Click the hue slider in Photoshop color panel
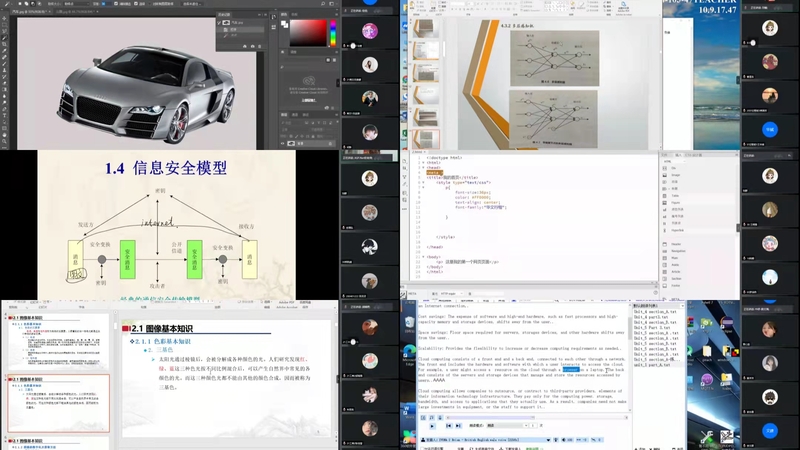Image resolution: width=800 pixels, height=450 pixels. point(333,32)
